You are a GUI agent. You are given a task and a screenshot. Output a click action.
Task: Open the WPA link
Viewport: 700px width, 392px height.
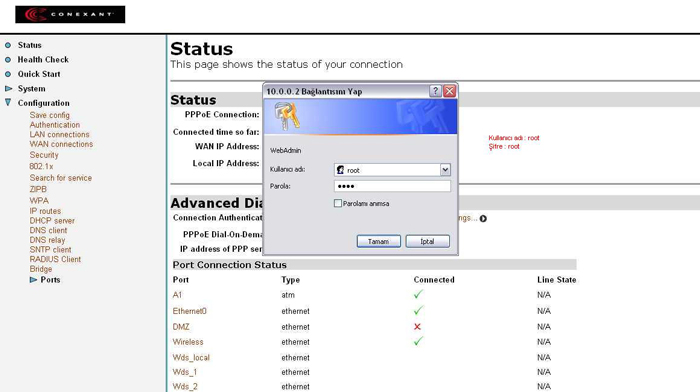pyautogui.click(x=39, y=201)
